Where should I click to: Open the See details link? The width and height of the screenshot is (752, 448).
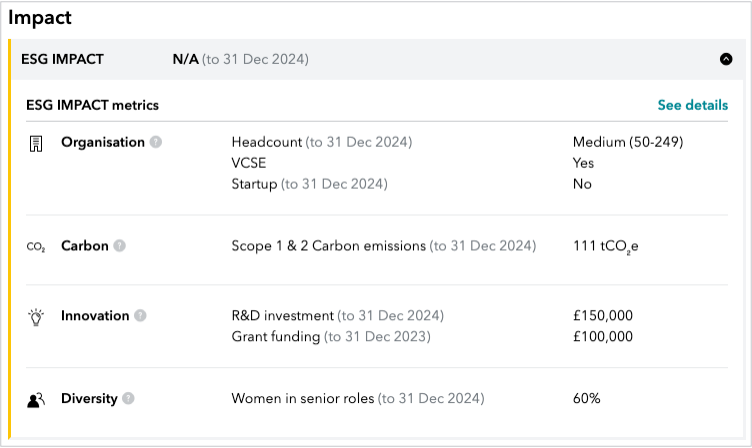693,105
